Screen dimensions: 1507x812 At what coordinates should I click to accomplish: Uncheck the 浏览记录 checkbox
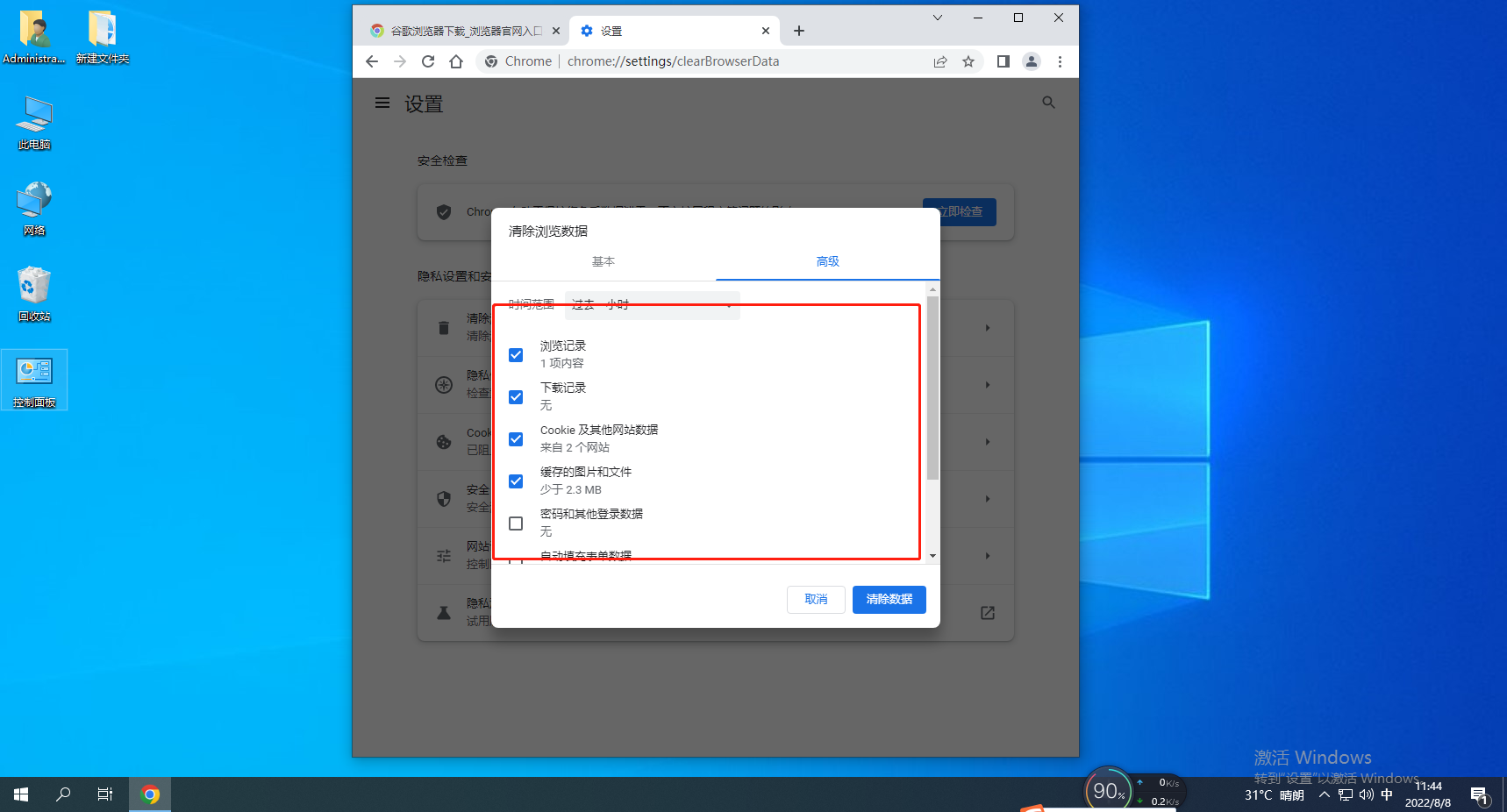point(516,354)
